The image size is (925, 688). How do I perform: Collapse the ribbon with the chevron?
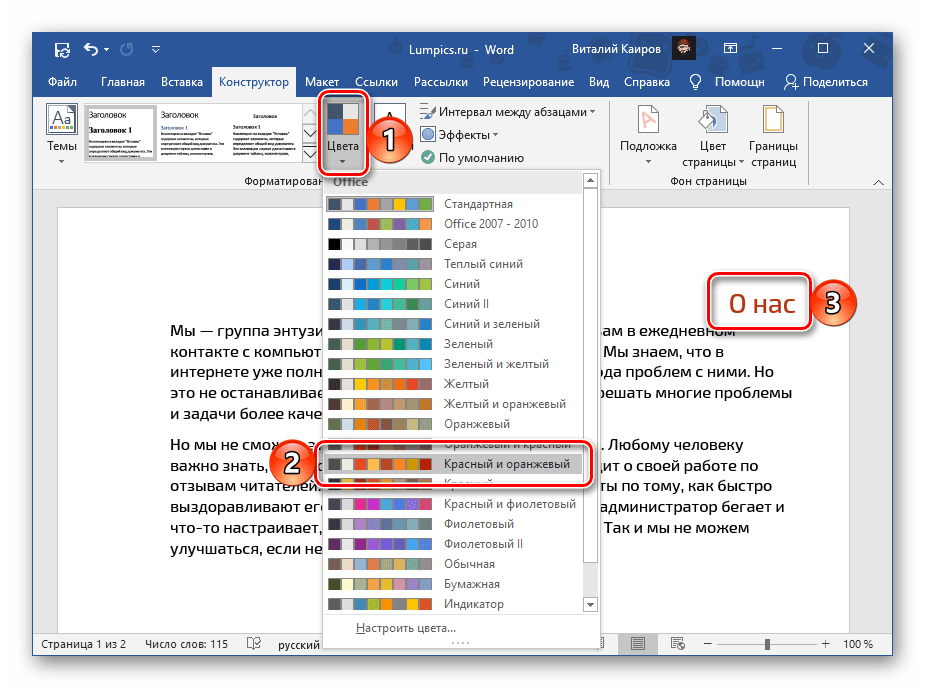pos(879,181)
